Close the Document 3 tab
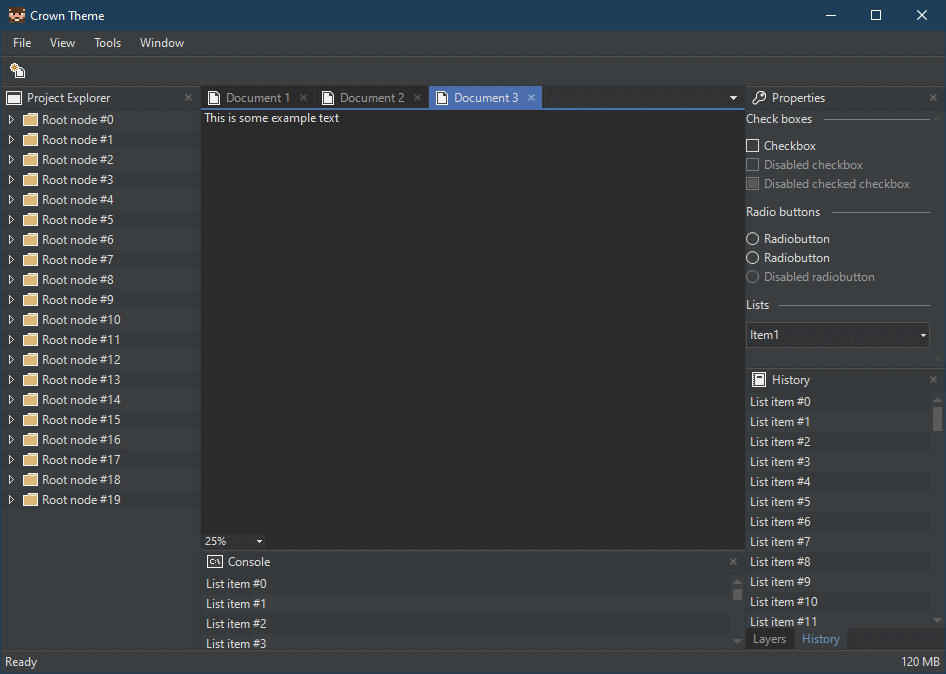 pos(532,98)
